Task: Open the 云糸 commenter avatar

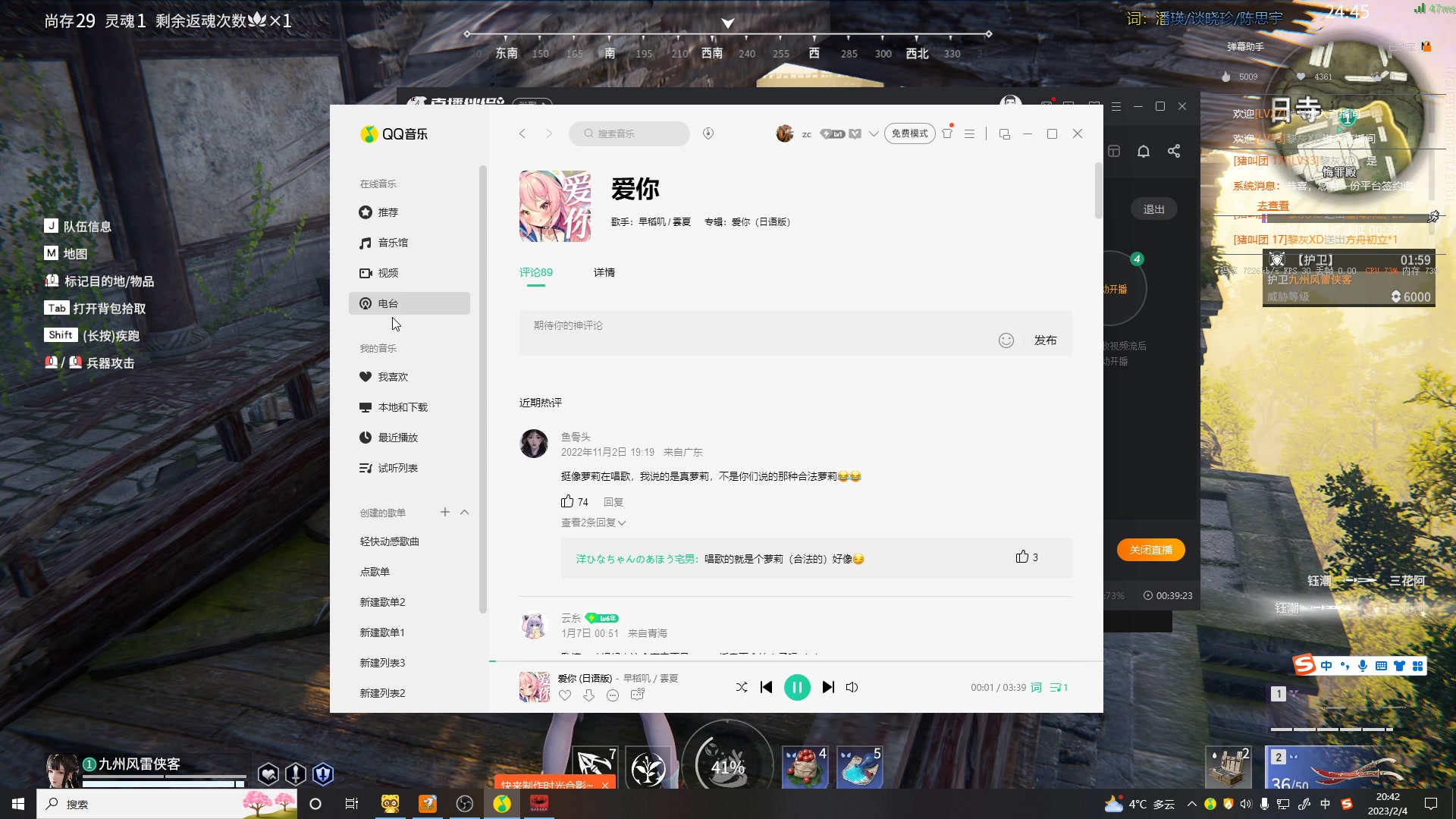Action: (534, 625)
